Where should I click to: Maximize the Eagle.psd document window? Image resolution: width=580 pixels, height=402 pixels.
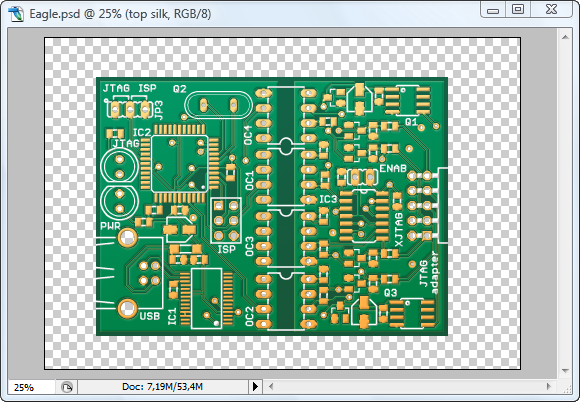tap(518, 10)
